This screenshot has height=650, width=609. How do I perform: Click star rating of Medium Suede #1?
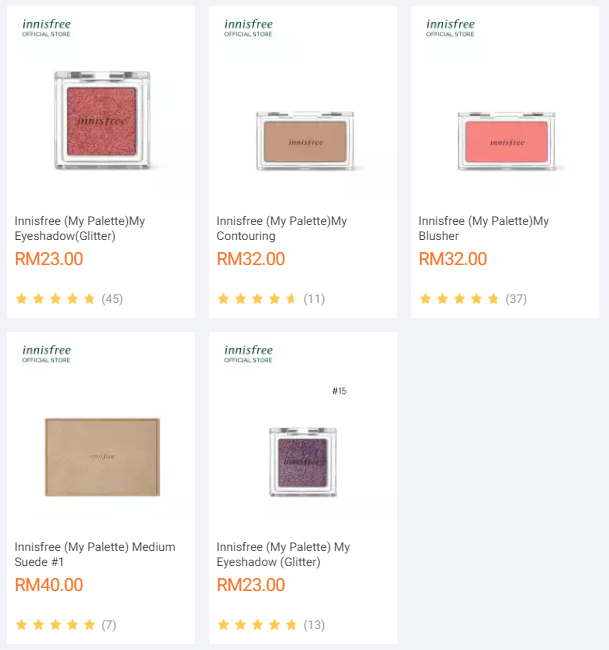click(x=55, y=625)
